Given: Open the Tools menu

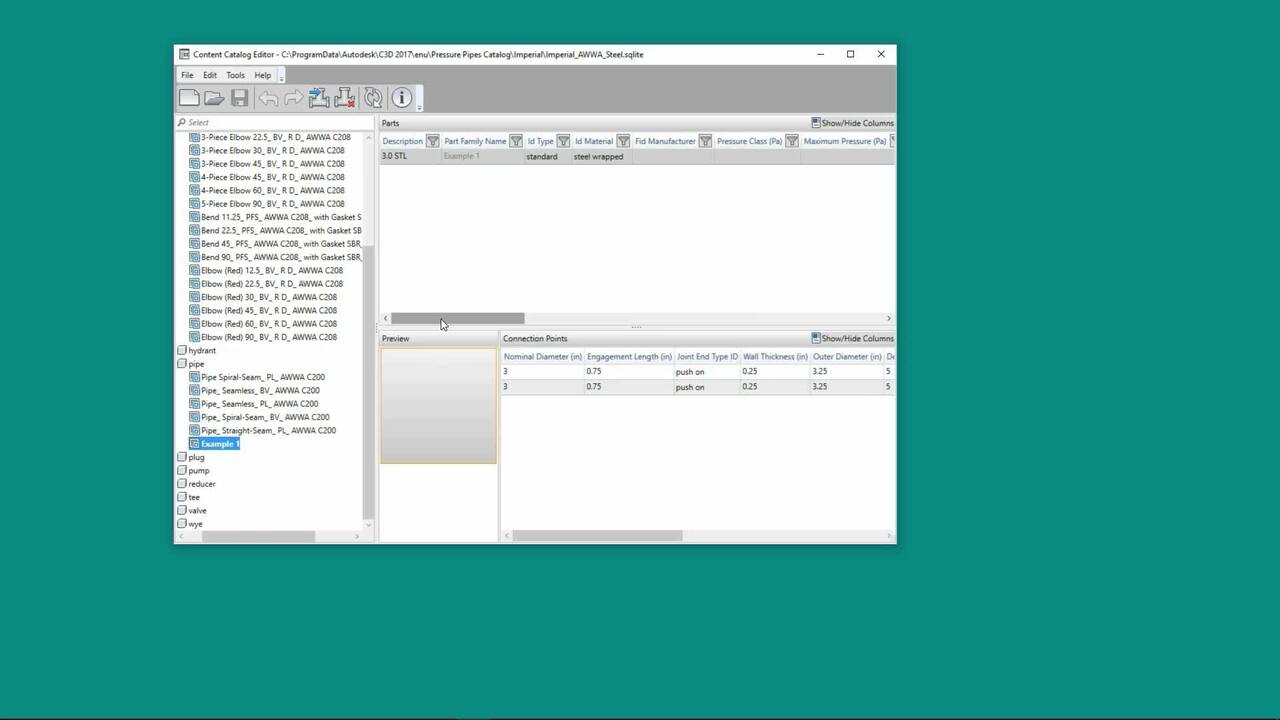Looking at the screenshot, I should coord(235,75).
